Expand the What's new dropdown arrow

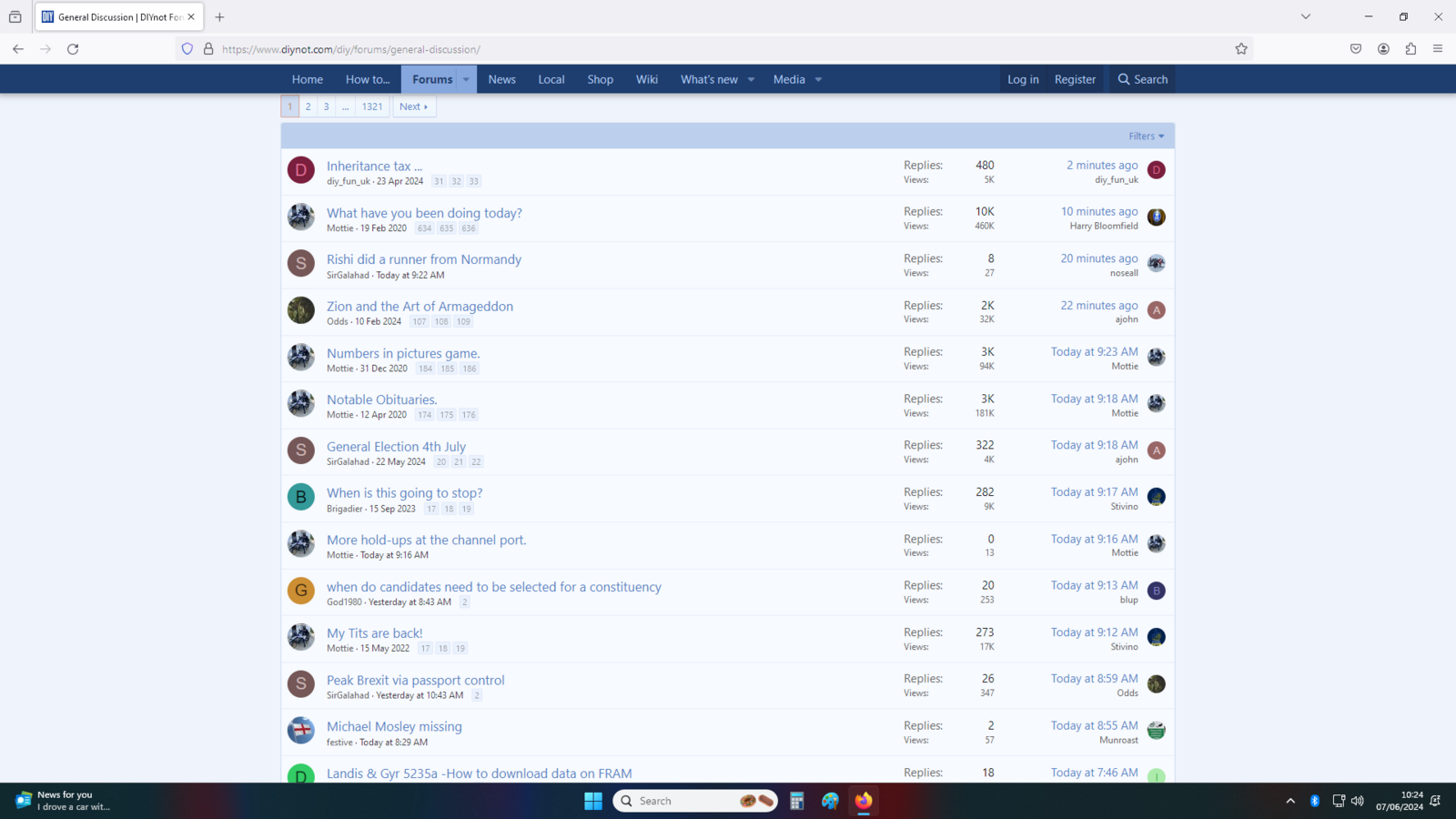pyautogui.click(x=751, y=79)
